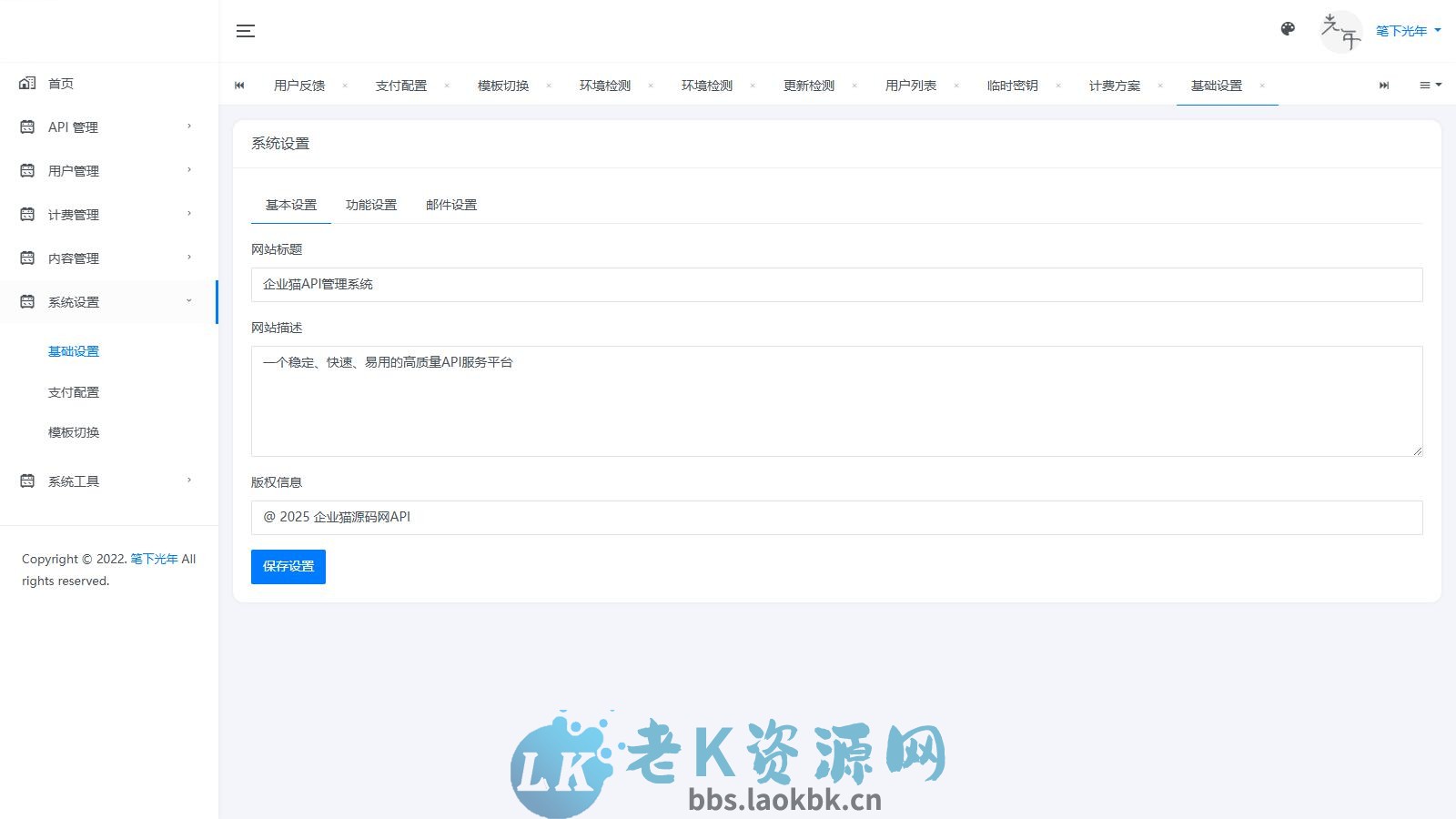The height and width of the screenshot is (819, 1456).
Task: Open the tab list menu icon at far right
Action: [1429, 85]
